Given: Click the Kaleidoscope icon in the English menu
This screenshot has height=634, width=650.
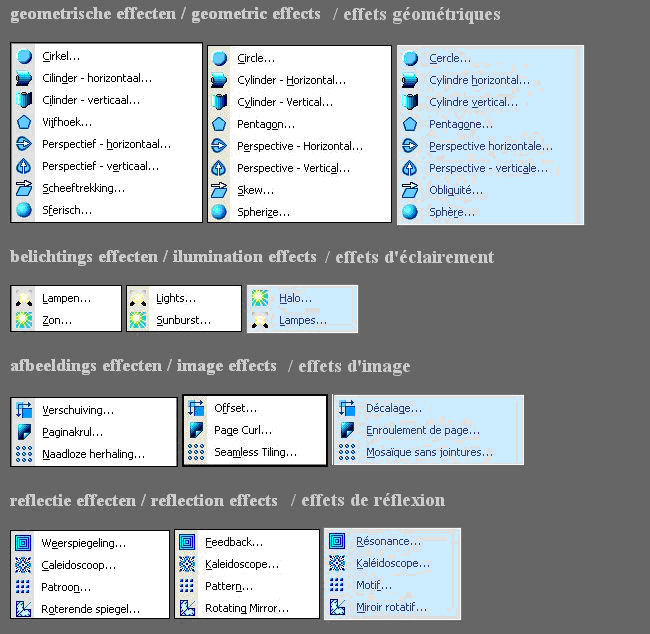Looking at the screenshot, I should [x=187, y=564].
